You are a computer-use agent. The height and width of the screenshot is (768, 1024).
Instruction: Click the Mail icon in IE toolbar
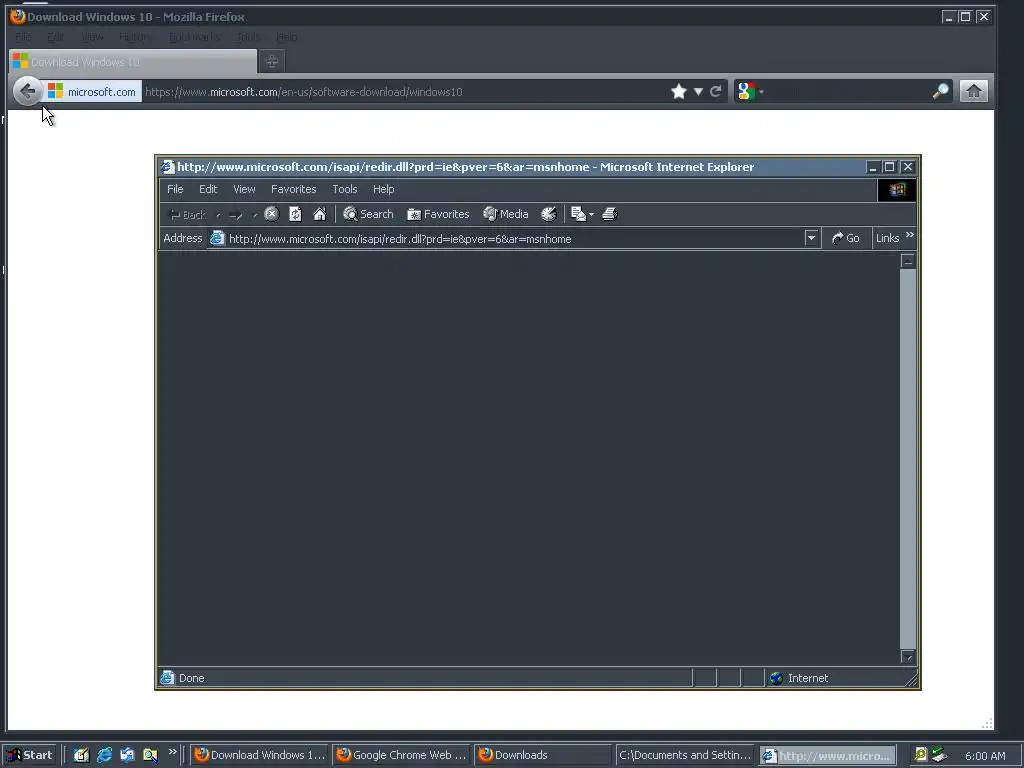[578, 214]
